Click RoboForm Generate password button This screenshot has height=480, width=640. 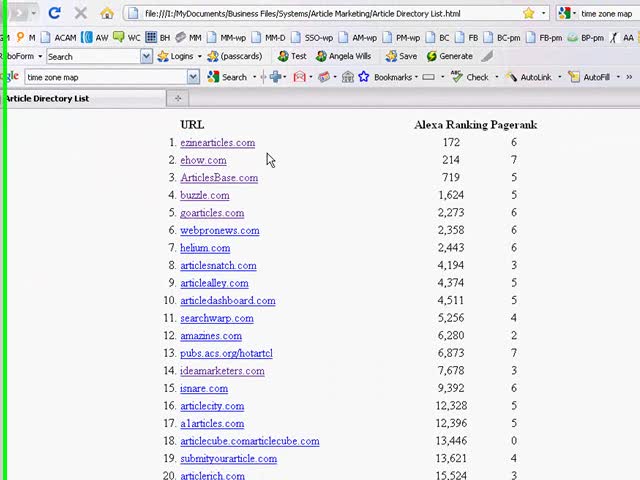(x=449, y=56)
